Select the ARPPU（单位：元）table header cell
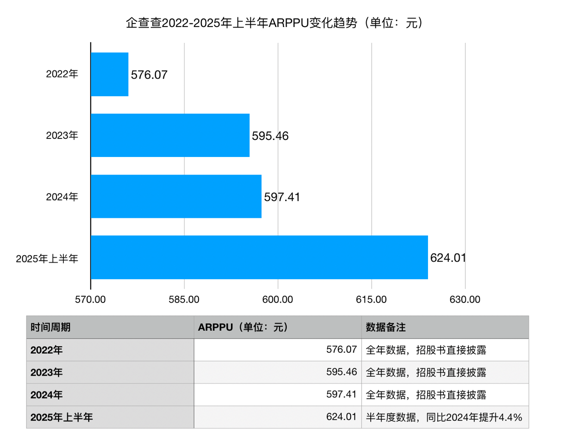The height and width of the screenshot is (442, 563). [278, 327]
